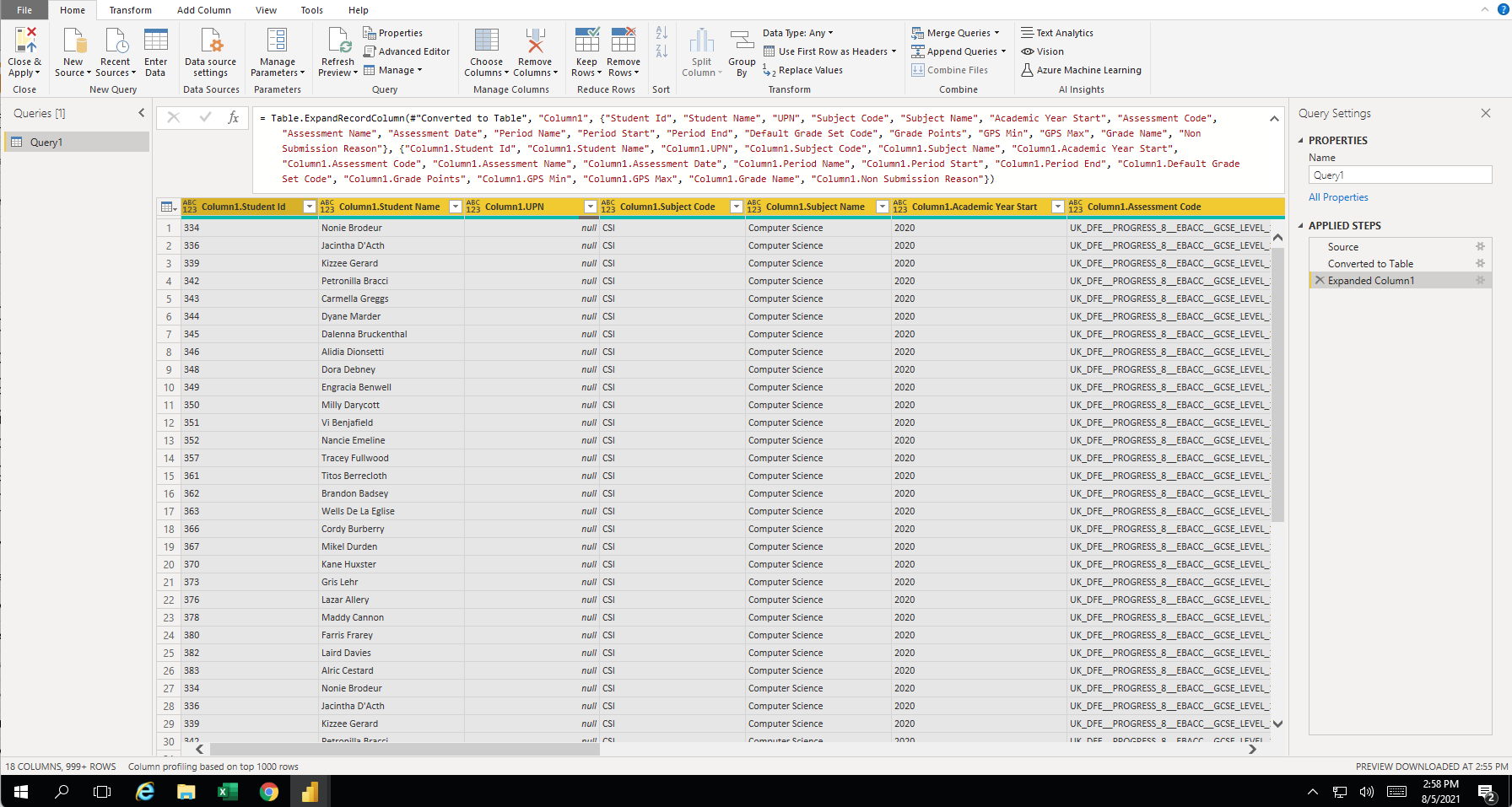Open the Add Column tab
Viewport: 1512px width, 807px height.
click(x=203, y=10)
